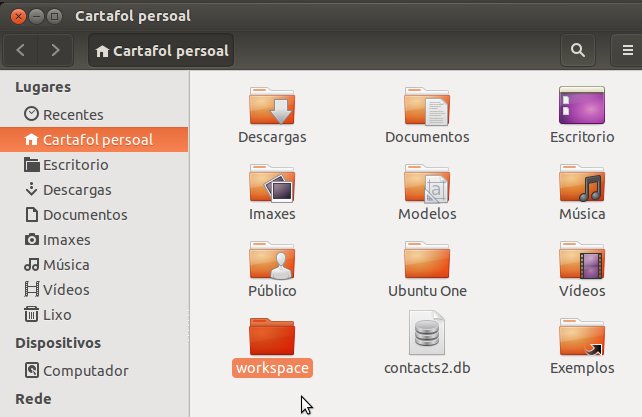
Task: Open the Exemplos linked folder icon
Action: pos(582,337)
